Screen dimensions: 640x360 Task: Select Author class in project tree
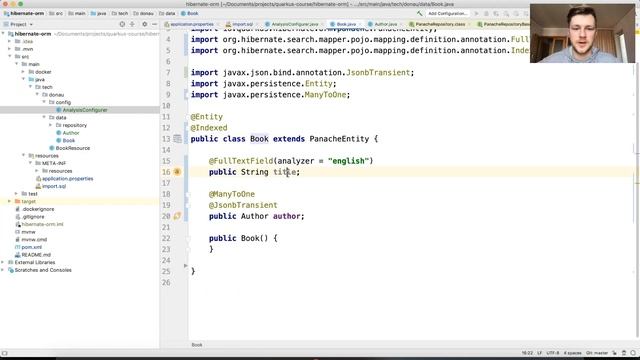coord(71,133)
